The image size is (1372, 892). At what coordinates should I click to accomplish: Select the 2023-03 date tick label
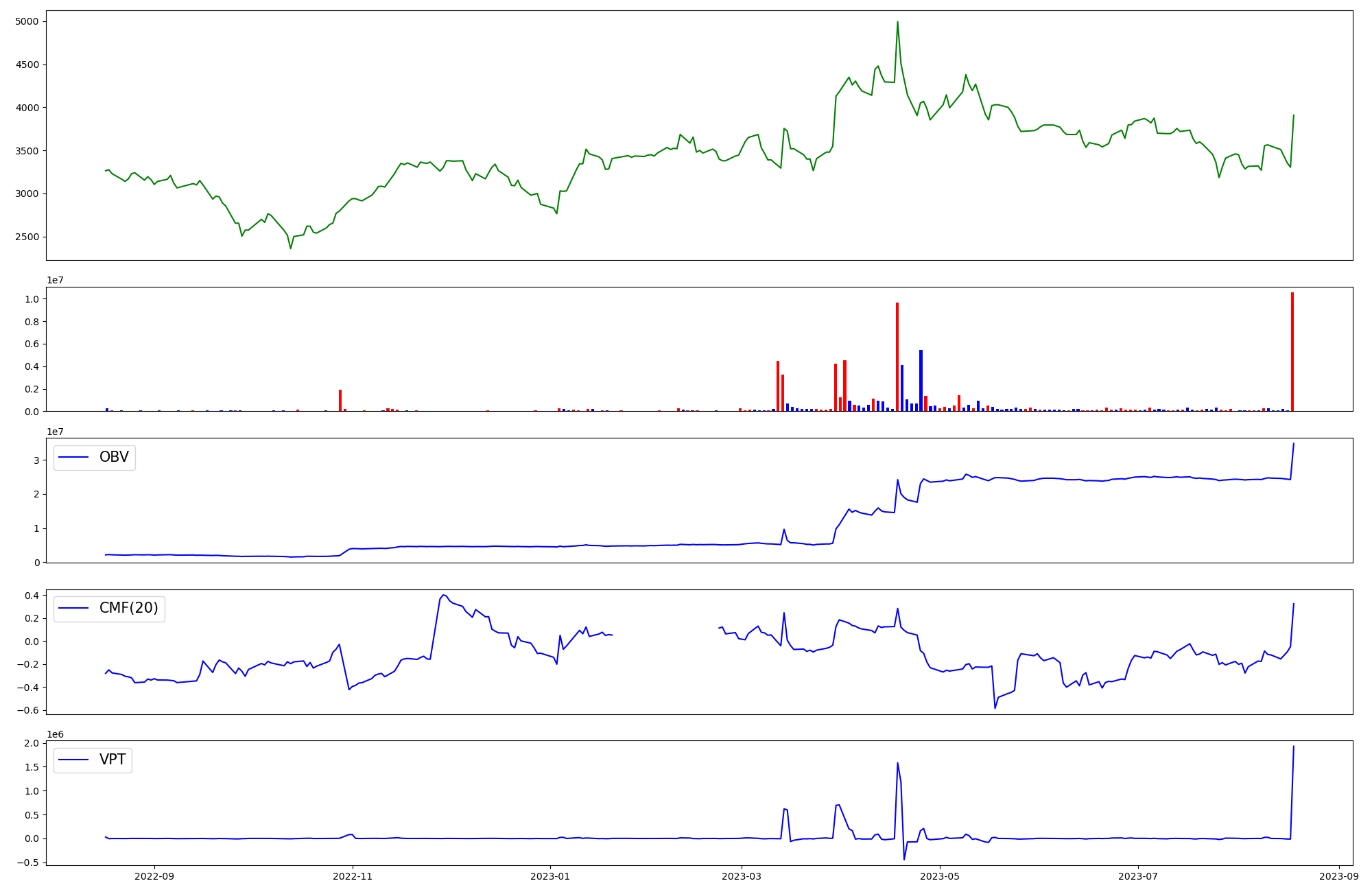pyautogui.click(x=742, y=876)
